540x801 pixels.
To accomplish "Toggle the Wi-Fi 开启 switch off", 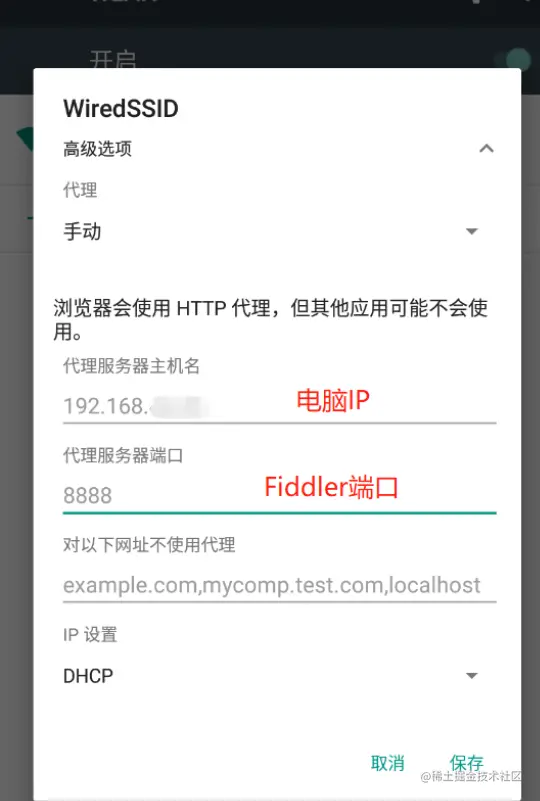I will (x=513, y=59).
